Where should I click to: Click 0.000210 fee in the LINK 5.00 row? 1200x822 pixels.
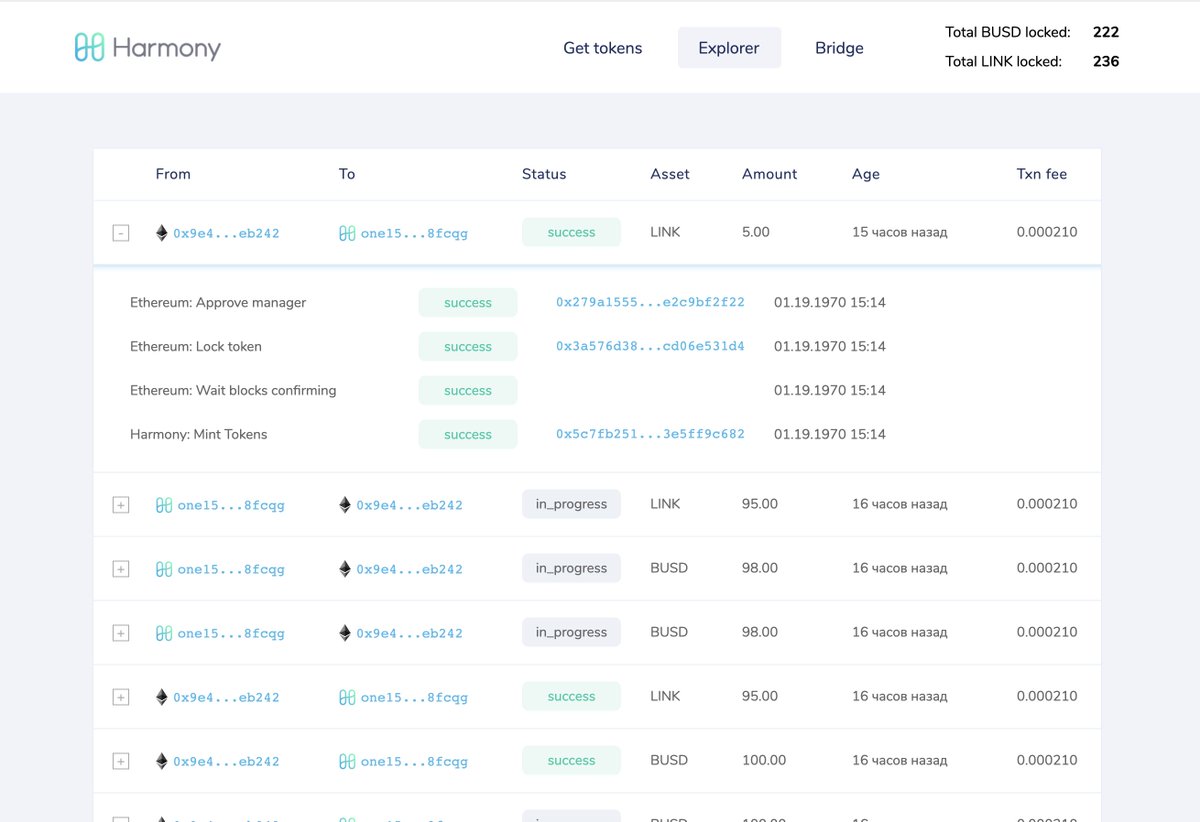pyautogui.click(x=1047, y=232)
